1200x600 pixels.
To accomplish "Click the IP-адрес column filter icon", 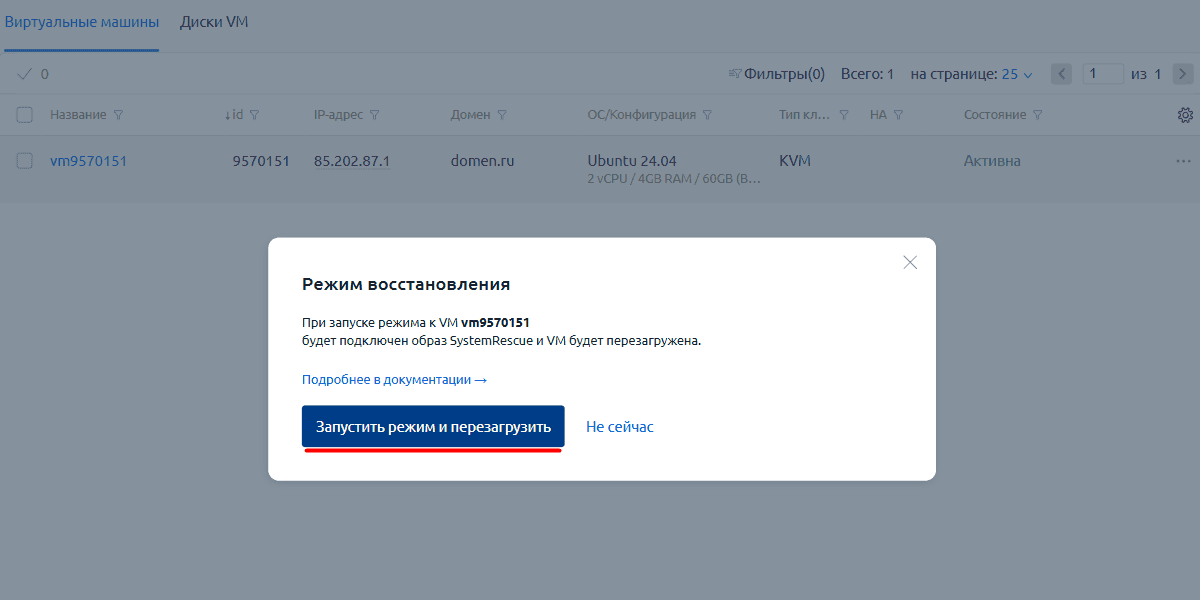I will click(x=373, y=115).
